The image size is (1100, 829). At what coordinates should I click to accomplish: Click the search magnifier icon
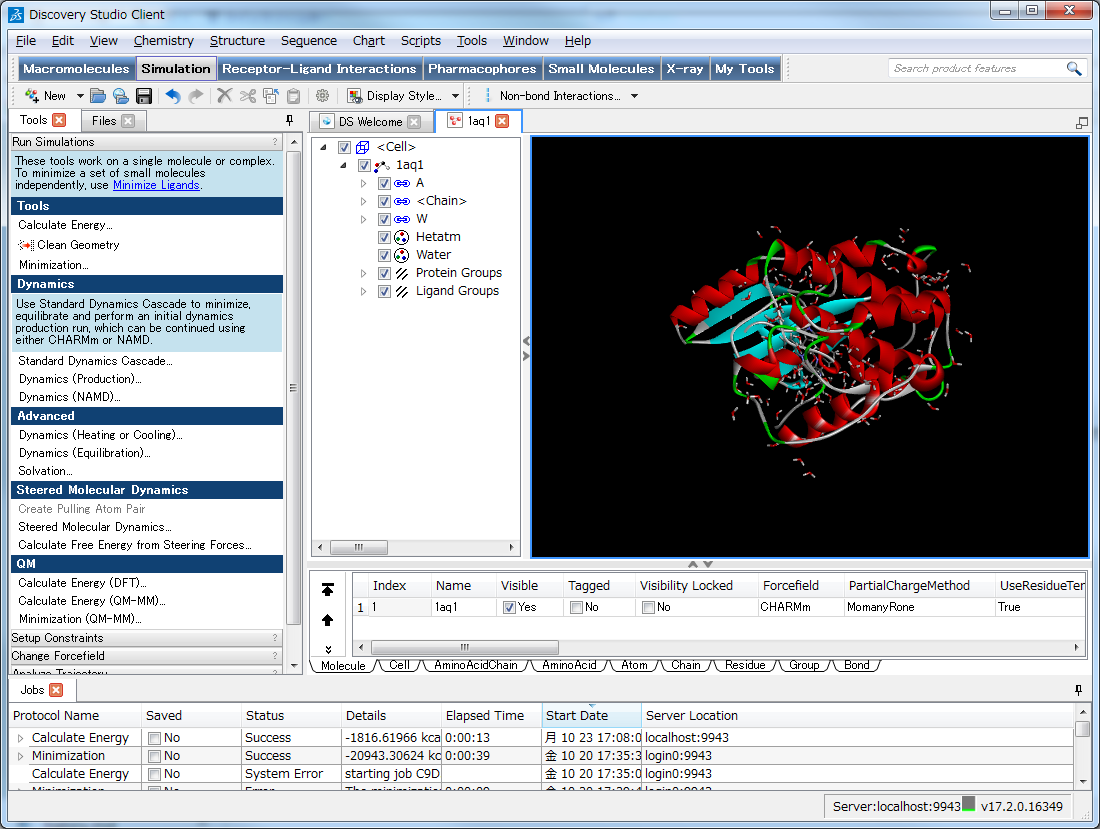[x=1074, y=68]
